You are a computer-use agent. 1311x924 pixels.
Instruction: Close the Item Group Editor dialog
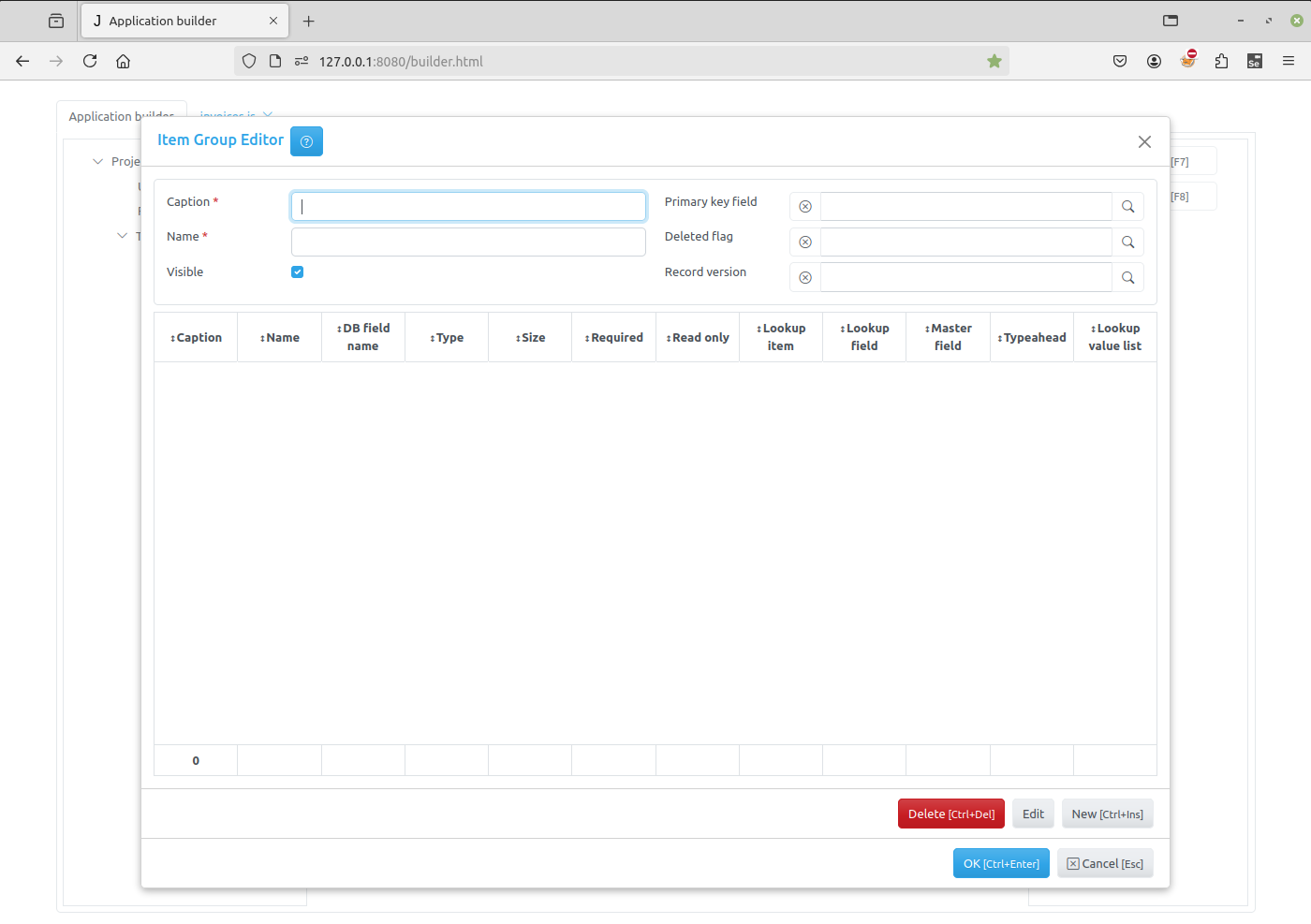click(1144, 142)
